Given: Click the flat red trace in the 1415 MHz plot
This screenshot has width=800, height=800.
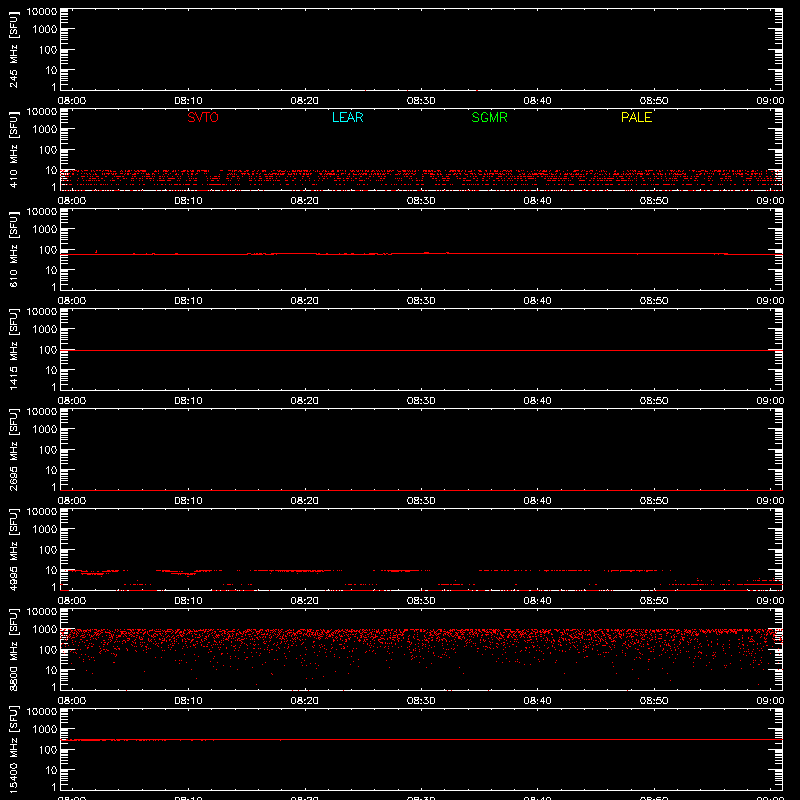Looking at the screenshot, I should pos(421,351).
